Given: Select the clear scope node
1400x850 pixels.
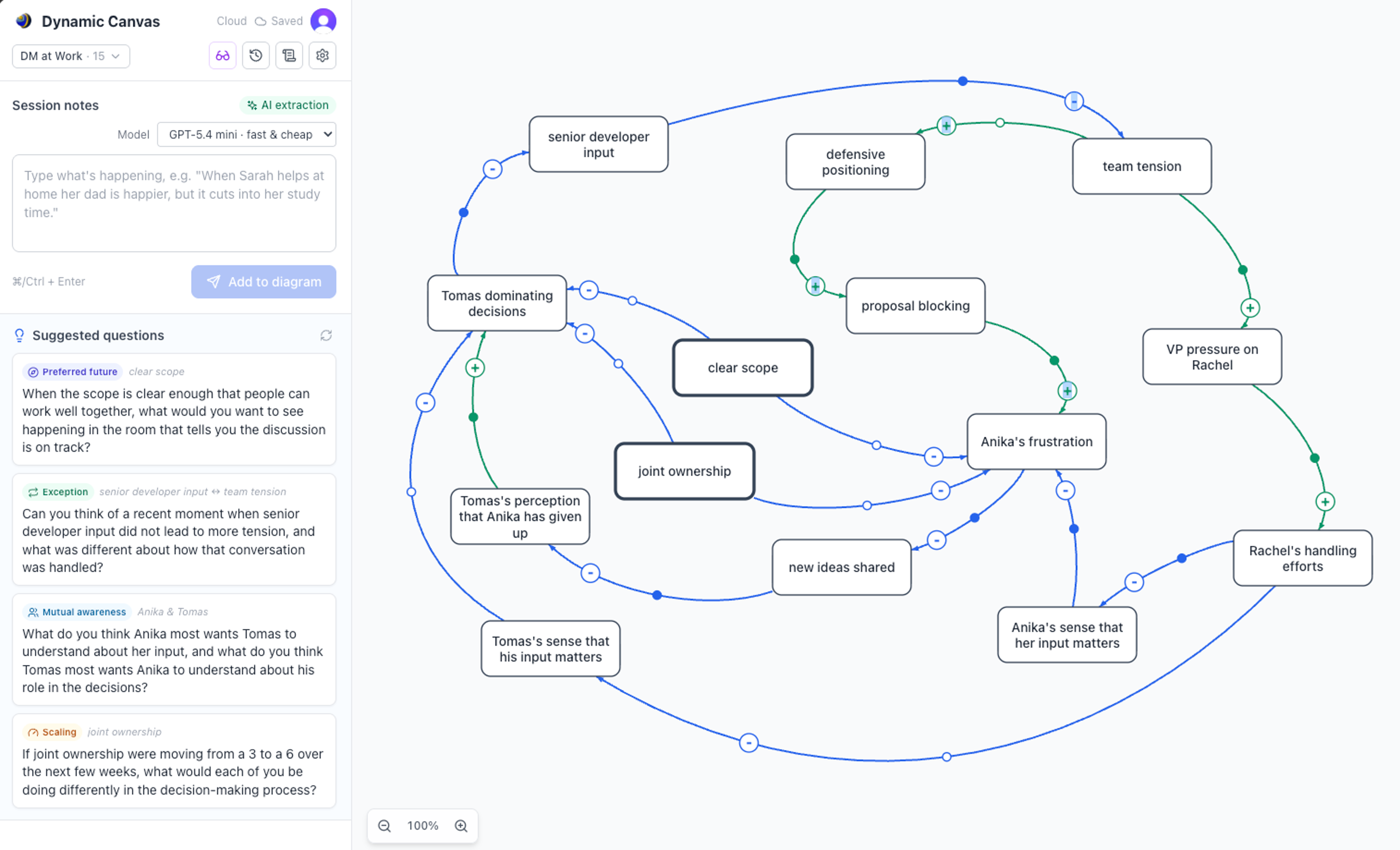Looking at the screenshot, I should pos(743,368).
